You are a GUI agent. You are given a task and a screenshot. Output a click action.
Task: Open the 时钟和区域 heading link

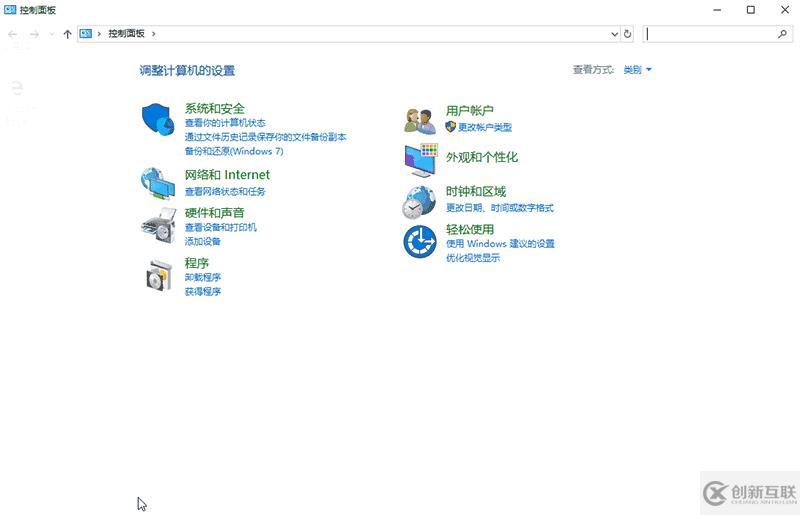[476, 191]
